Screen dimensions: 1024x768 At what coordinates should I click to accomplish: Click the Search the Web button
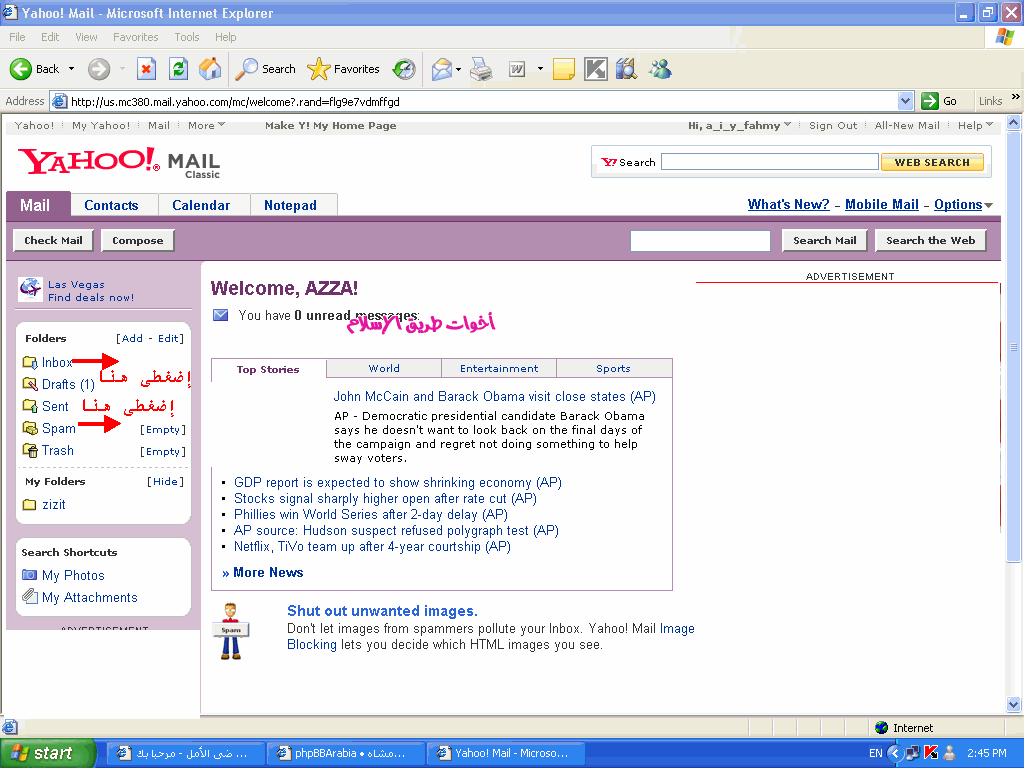(x=930, y=240)
